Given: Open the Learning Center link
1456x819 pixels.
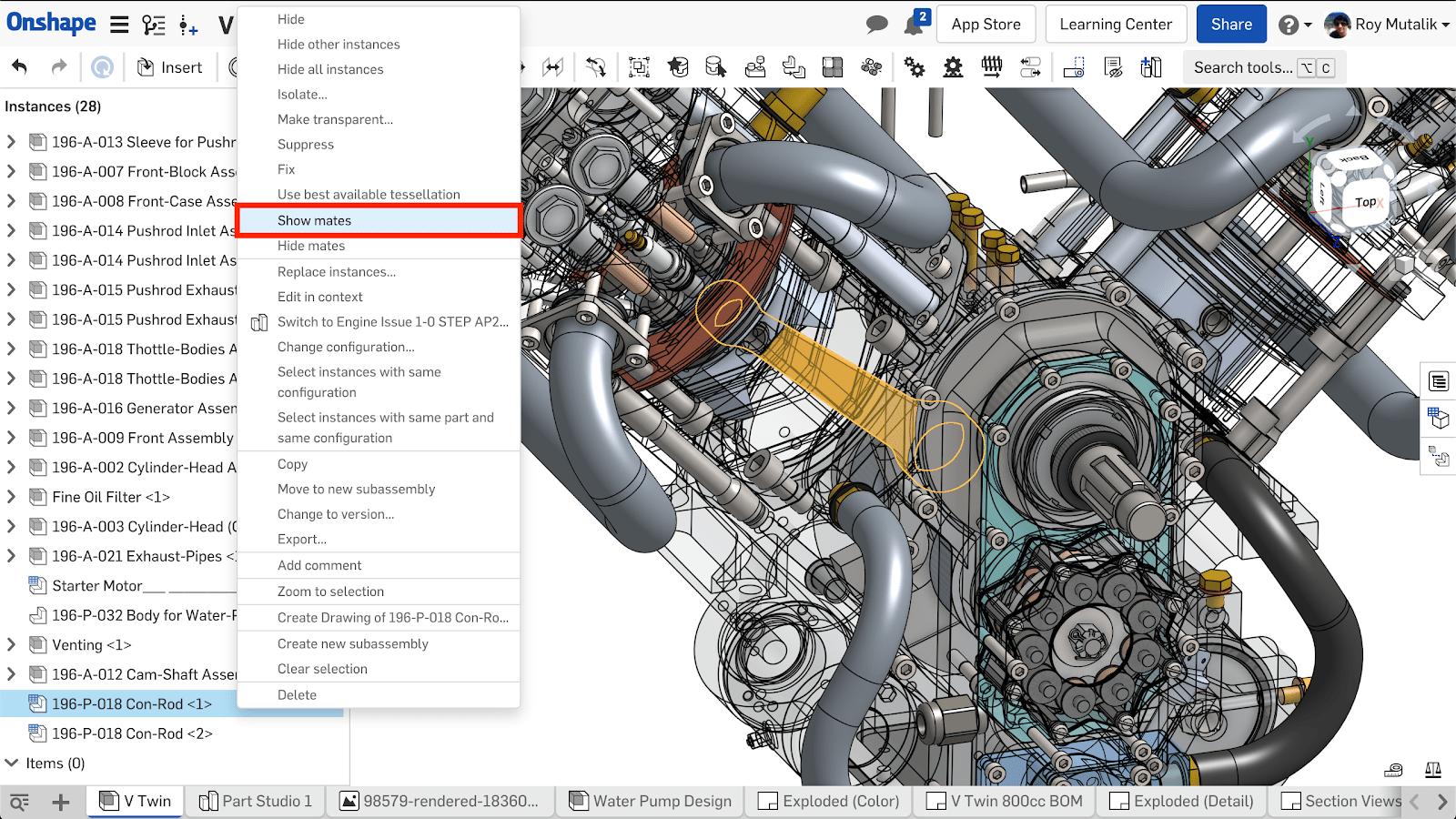Looking at the screenshot, I should tap(1116, 25).
